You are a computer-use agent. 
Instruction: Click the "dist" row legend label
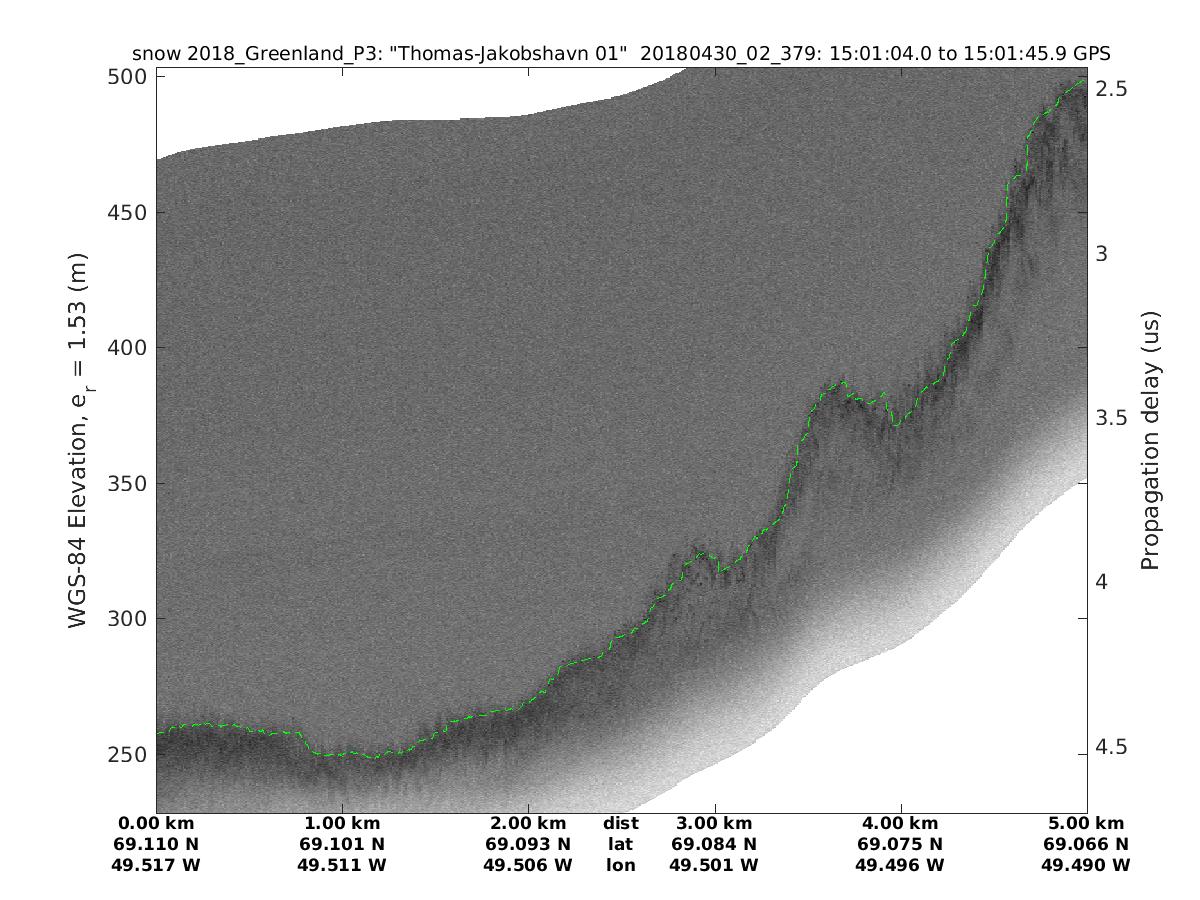[x=620, y=824]
